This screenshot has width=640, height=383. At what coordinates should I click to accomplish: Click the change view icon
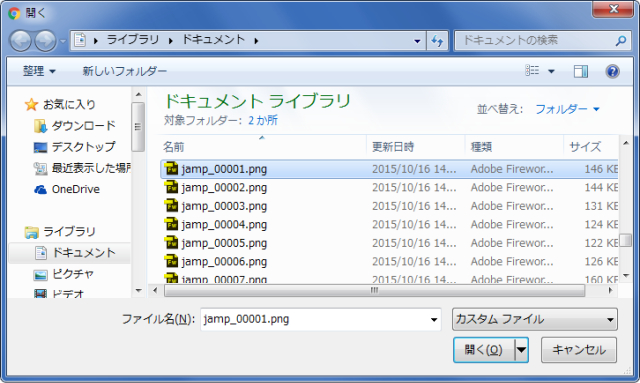pos(532,71)
